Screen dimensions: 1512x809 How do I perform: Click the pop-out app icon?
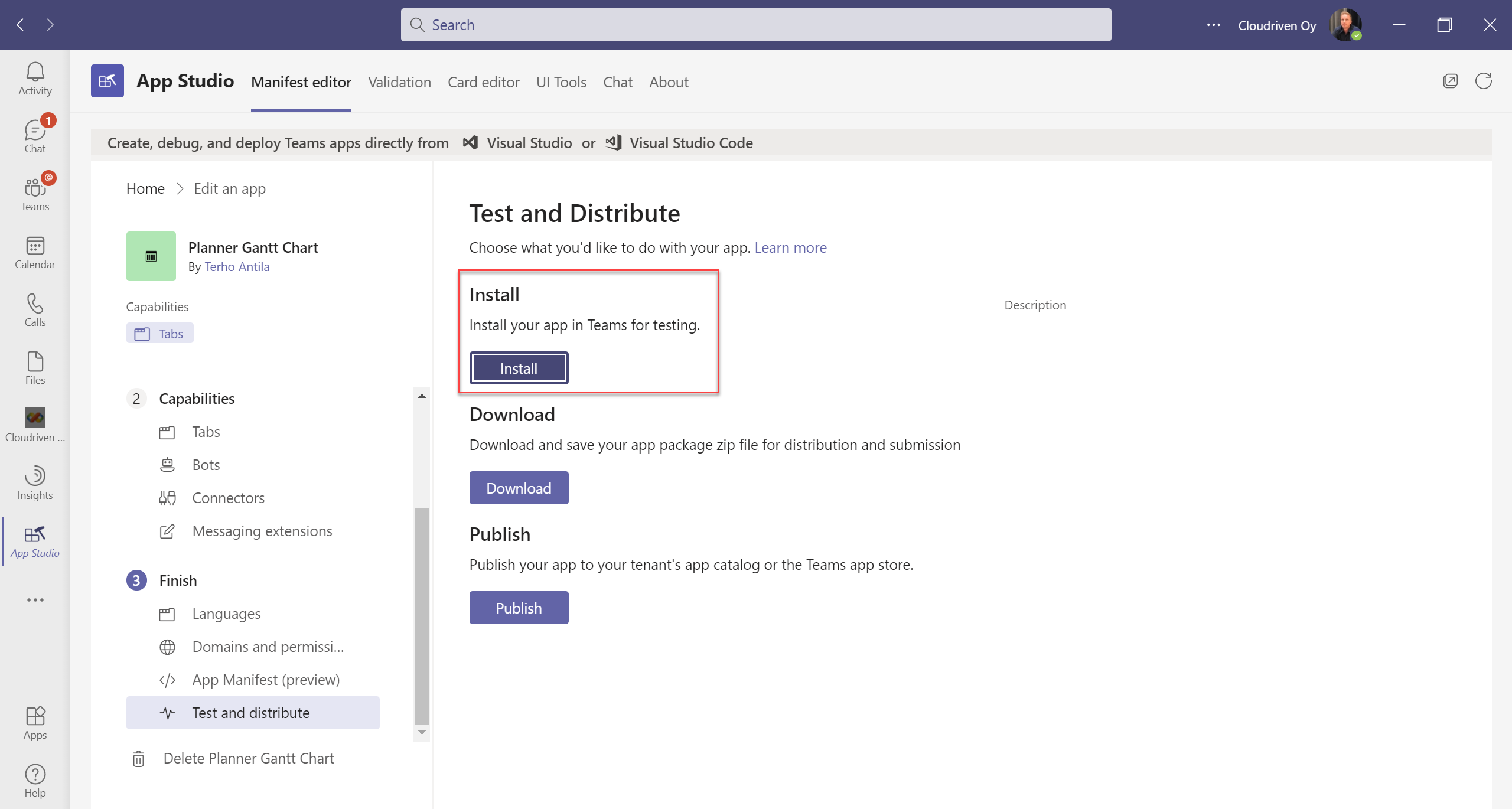coord(1450,81)
